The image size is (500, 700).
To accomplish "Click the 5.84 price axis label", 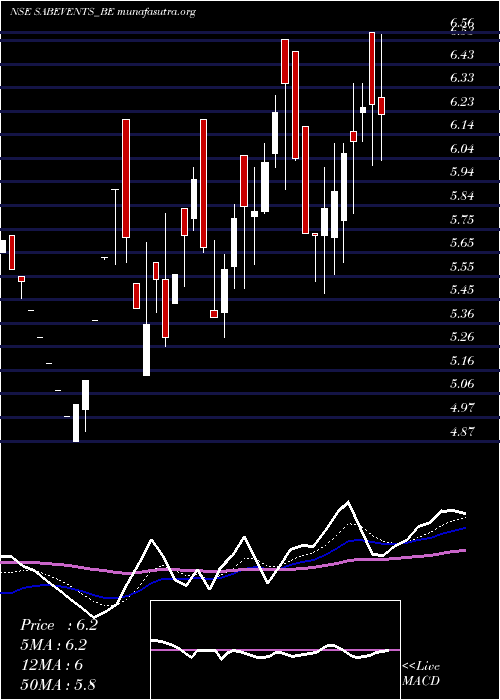I will tap(462, 196).
